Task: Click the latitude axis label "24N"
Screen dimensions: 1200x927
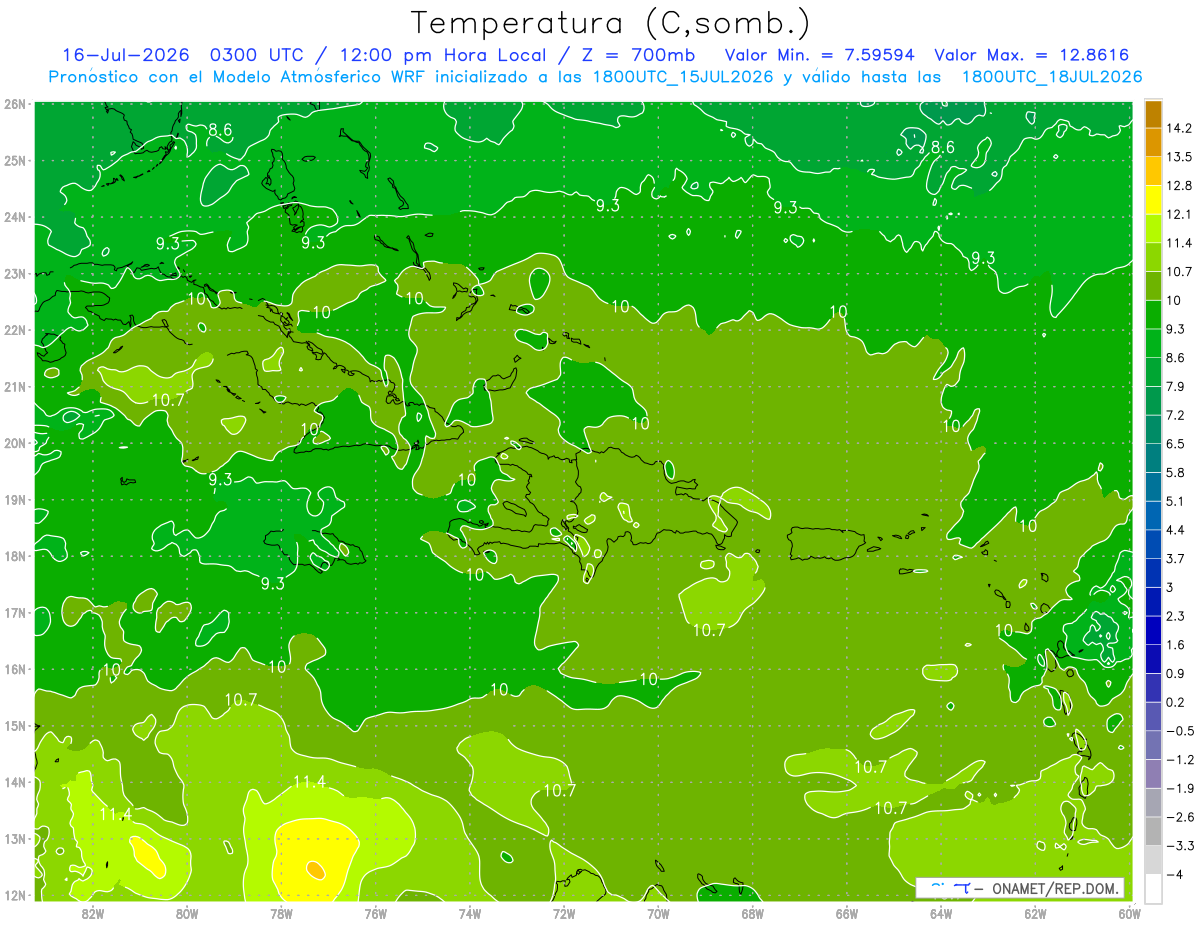Action: tap(14, 217)
